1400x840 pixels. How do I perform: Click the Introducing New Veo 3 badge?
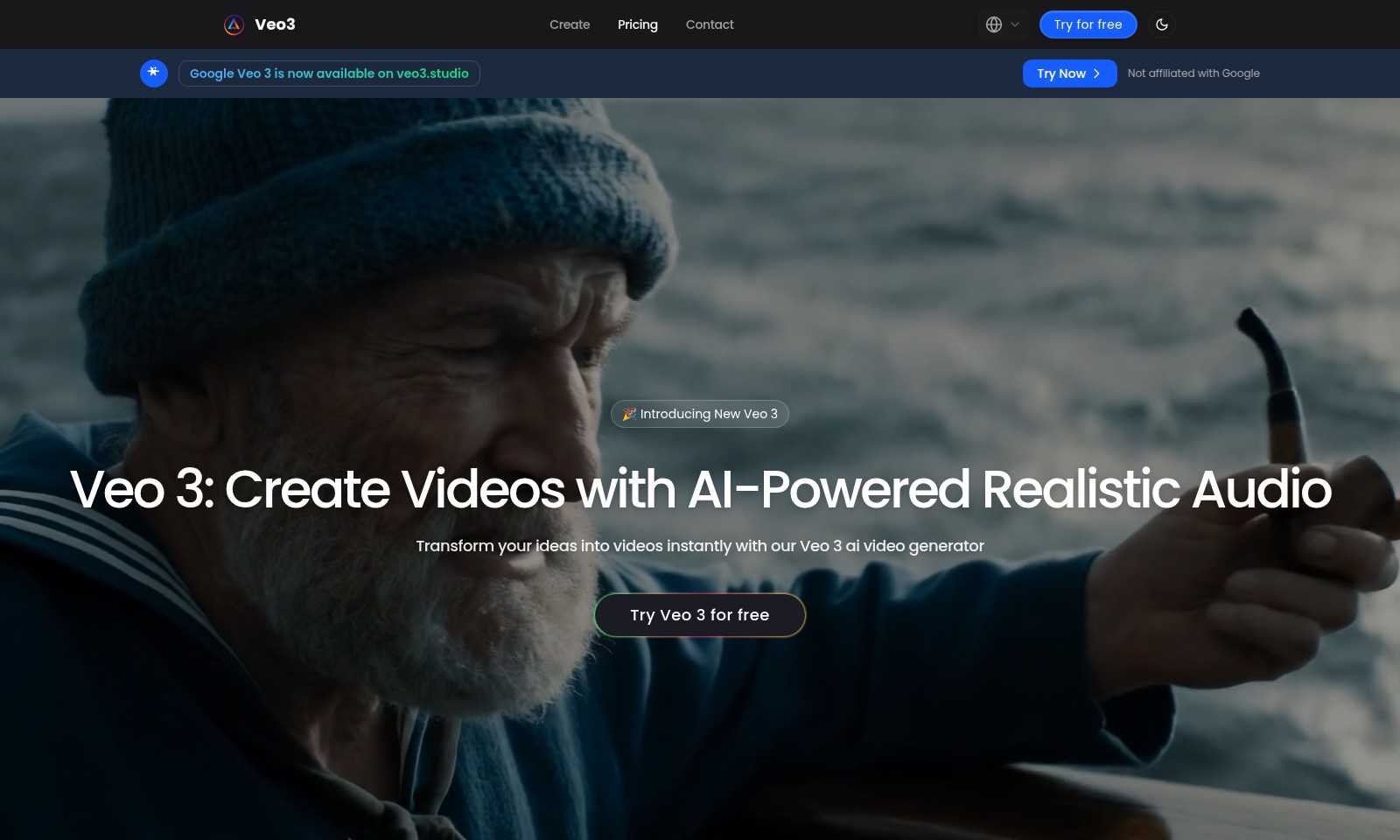click(700, 414)
